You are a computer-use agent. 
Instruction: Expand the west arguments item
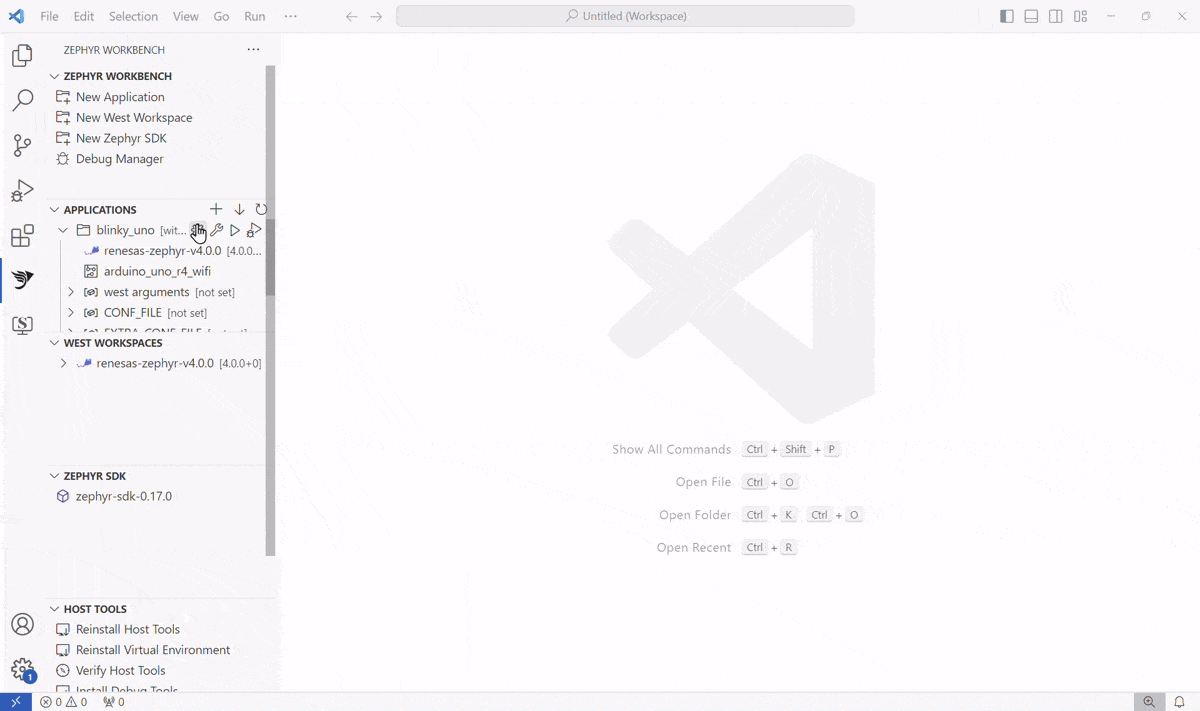pyautogui.click(x=71, y=292)
